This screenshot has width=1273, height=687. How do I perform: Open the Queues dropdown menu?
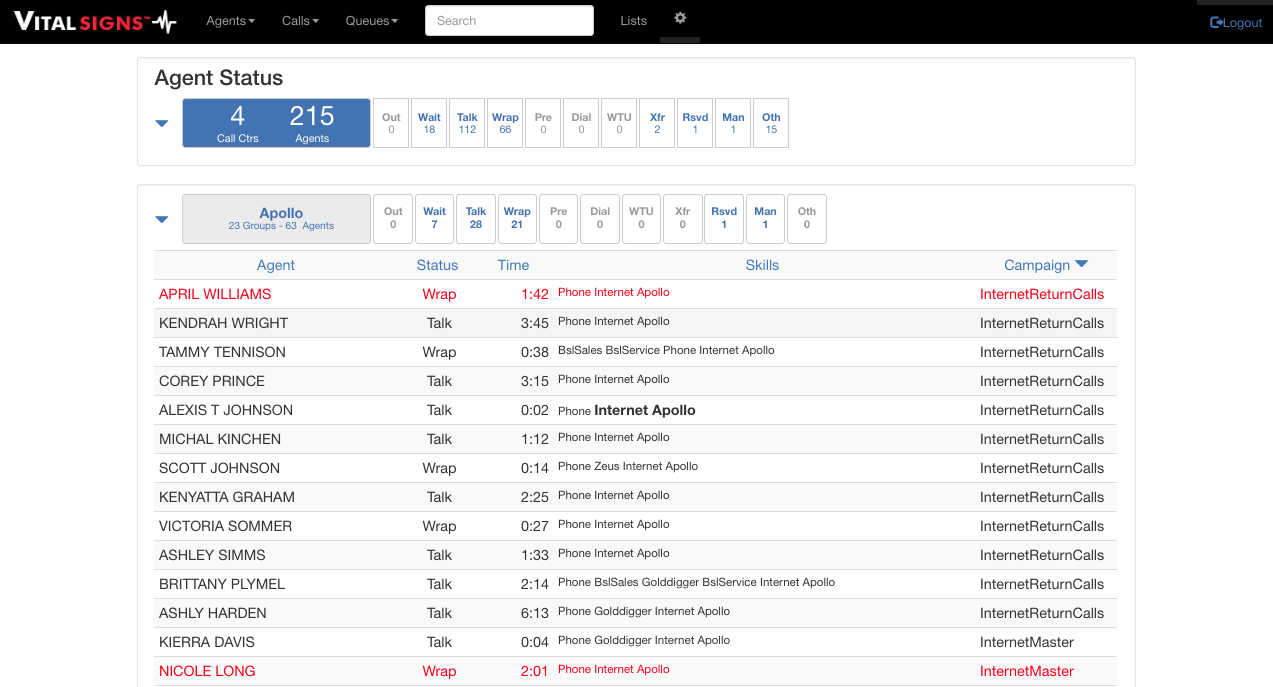point(371,21)
